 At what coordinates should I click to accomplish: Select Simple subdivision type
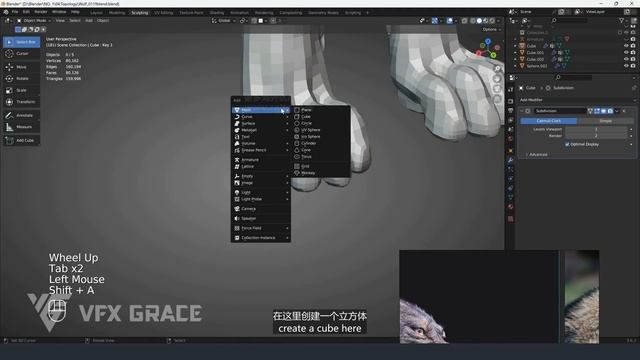click(x=606, y=121)
